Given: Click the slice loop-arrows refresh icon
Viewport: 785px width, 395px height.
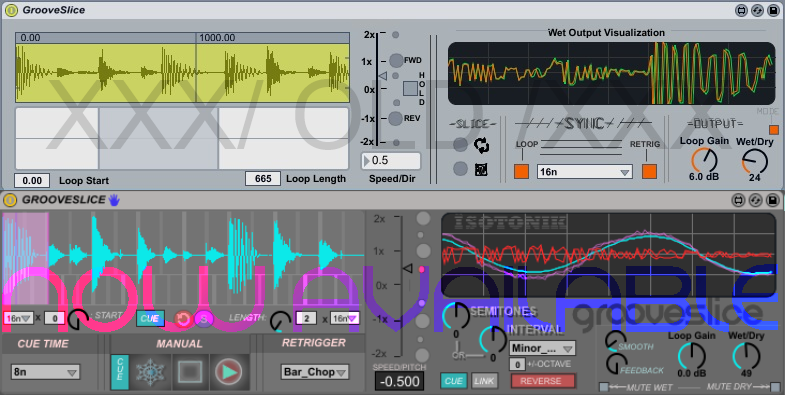Looking at the screenshot, I should coord(481,146).
